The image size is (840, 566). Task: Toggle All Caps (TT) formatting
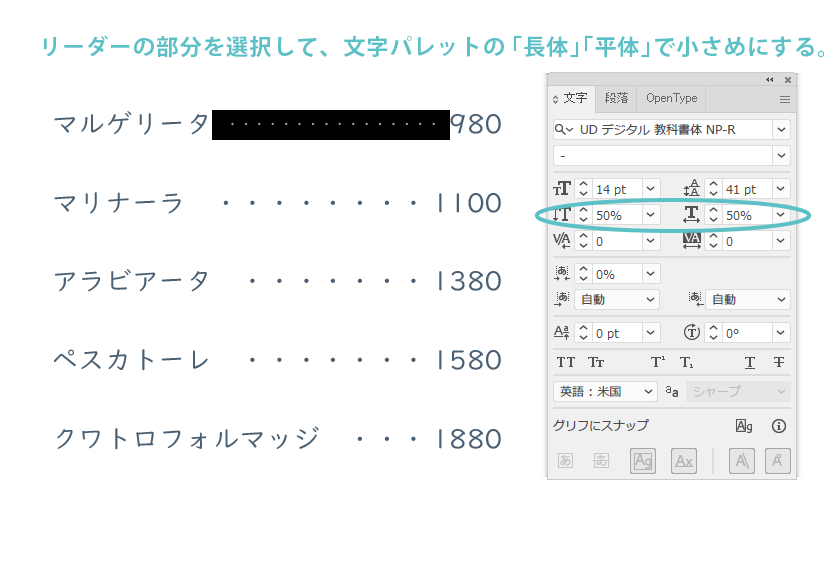point(565,362)
